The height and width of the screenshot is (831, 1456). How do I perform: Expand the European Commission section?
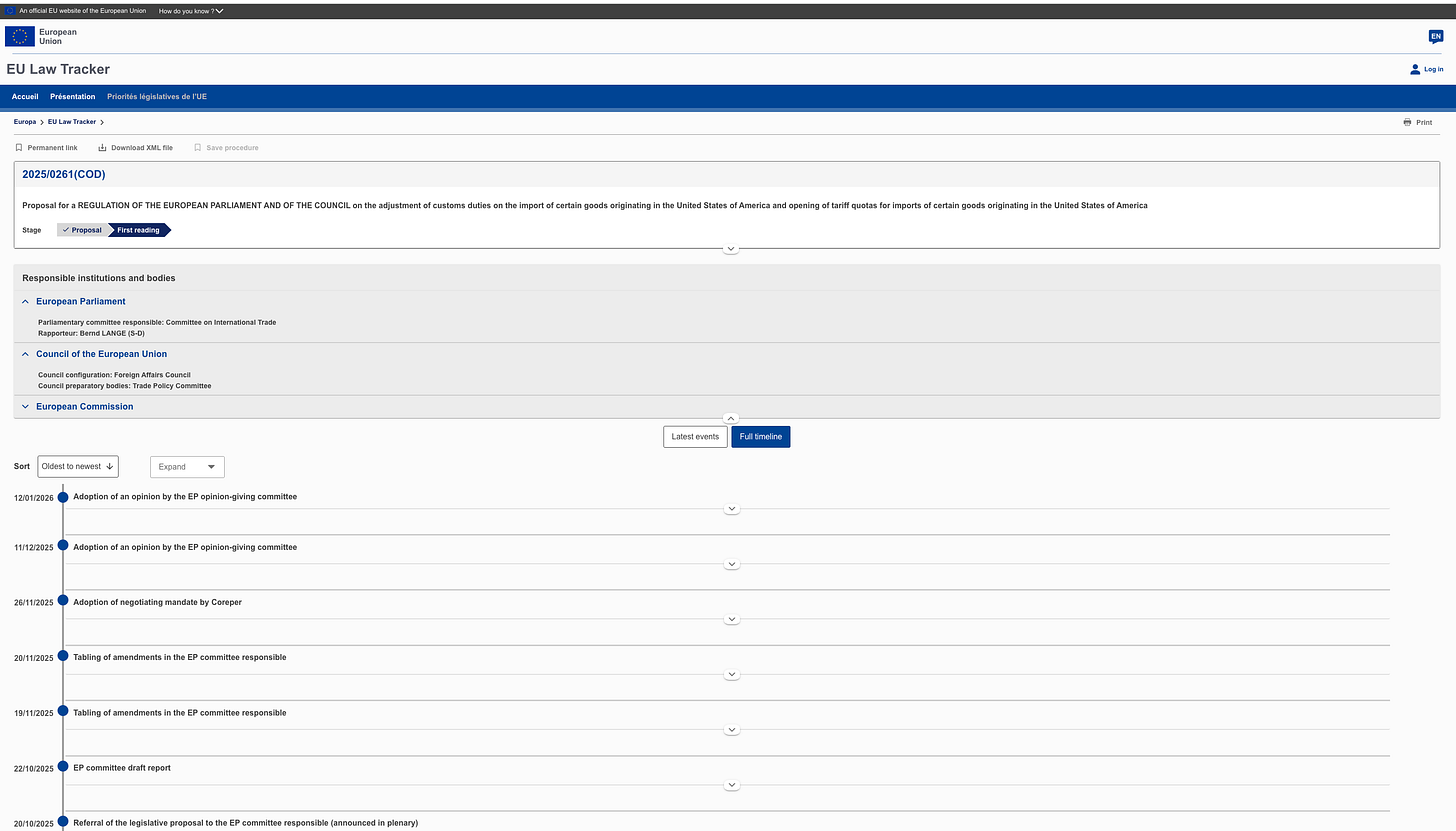click(25, 407)
